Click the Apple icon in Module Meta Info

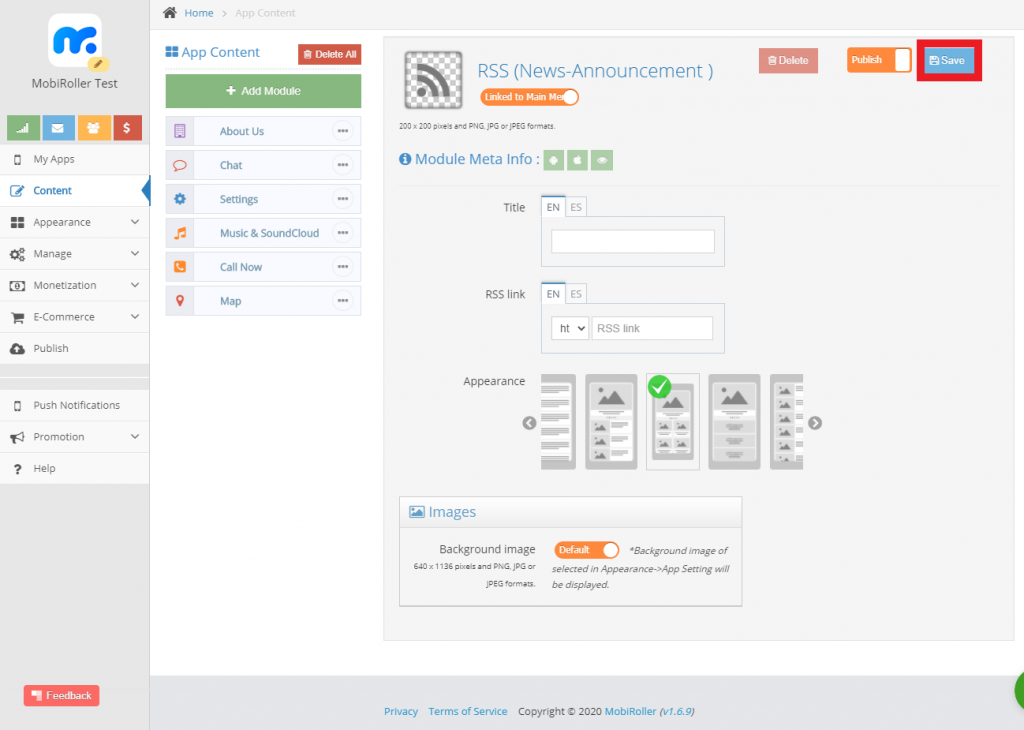pyautogui.click(x=577, y=160)
